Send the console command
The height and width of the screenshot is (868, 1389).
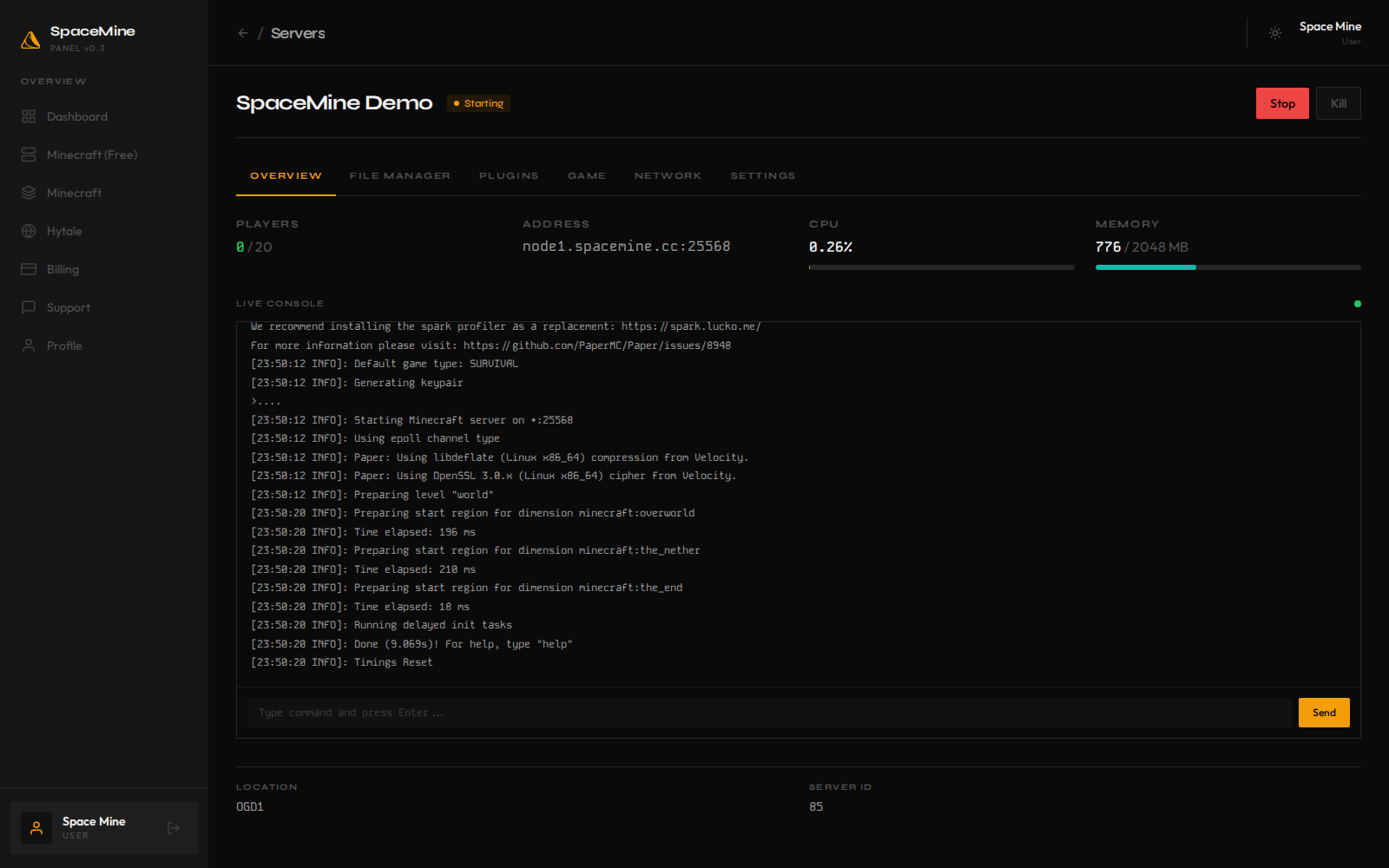(1324, 713)
